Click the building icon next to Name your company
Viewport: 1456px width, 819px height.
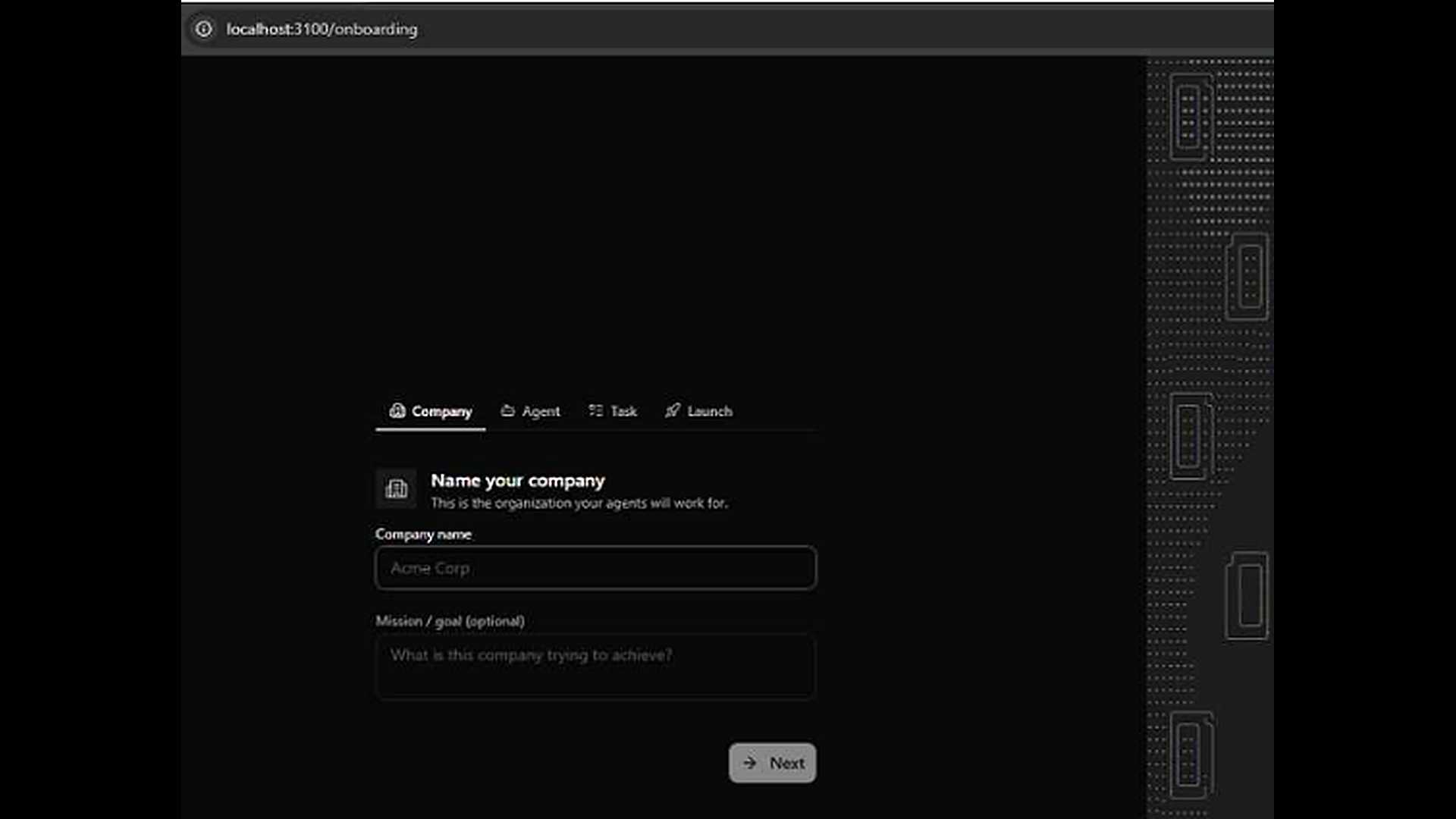click(396, 488)
